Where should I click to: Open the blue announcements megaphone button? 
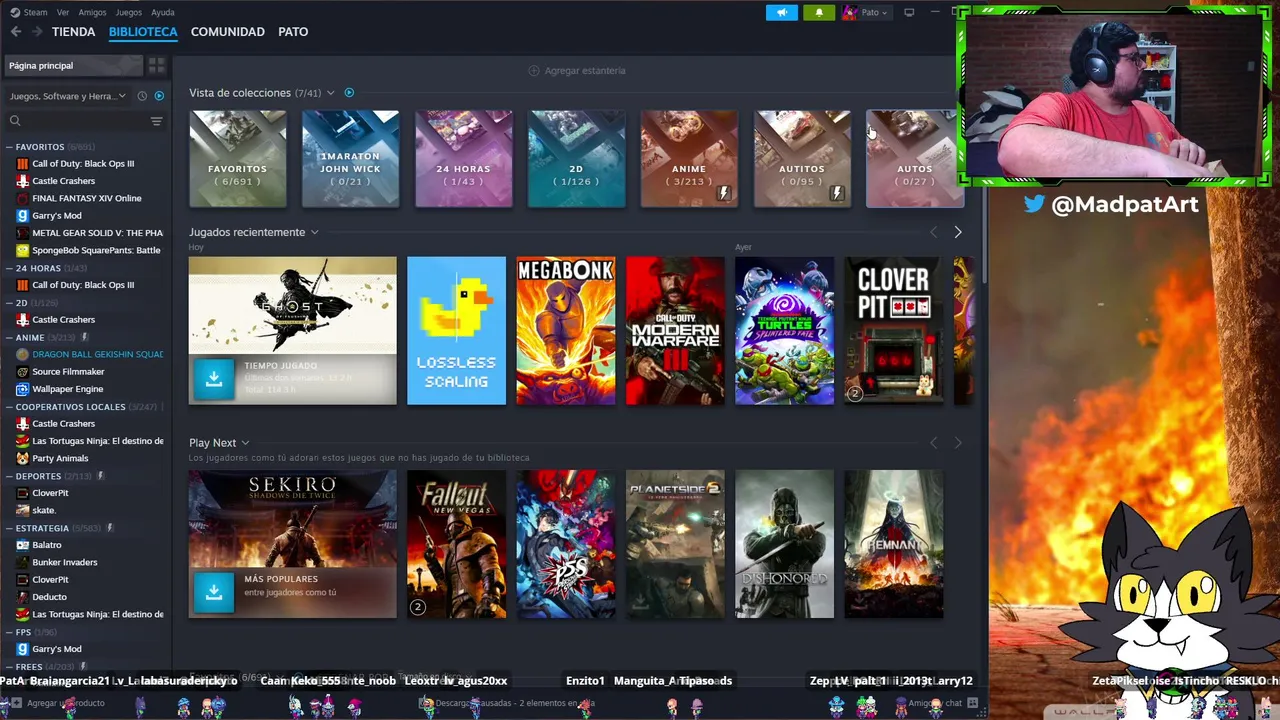[782, 12]
